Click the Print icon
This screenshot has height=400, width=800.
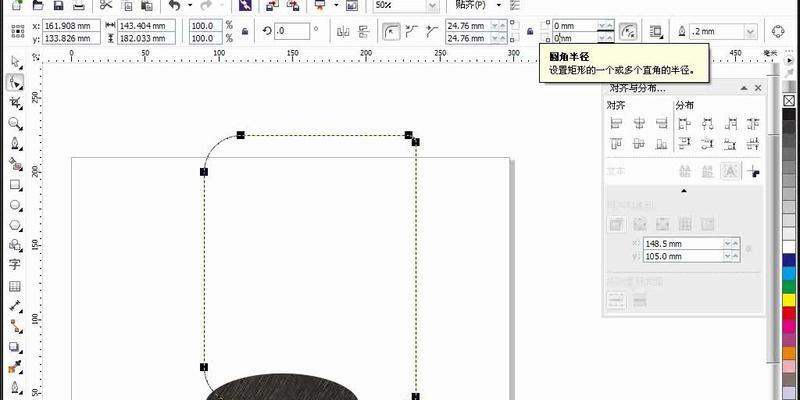79,6
